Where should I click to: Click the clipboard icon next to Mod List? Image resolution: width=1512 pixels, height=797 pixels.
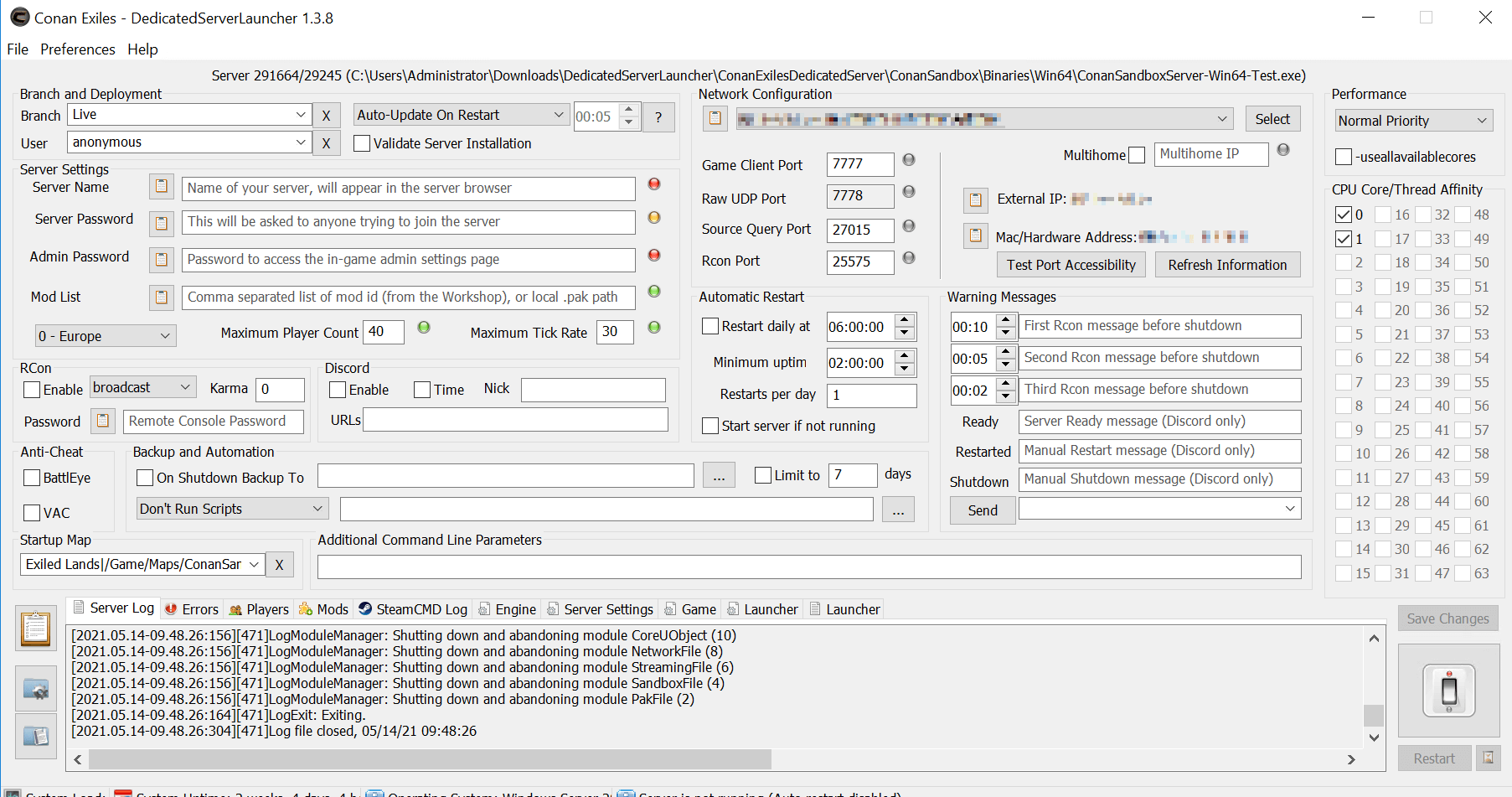tap(162, 297)
